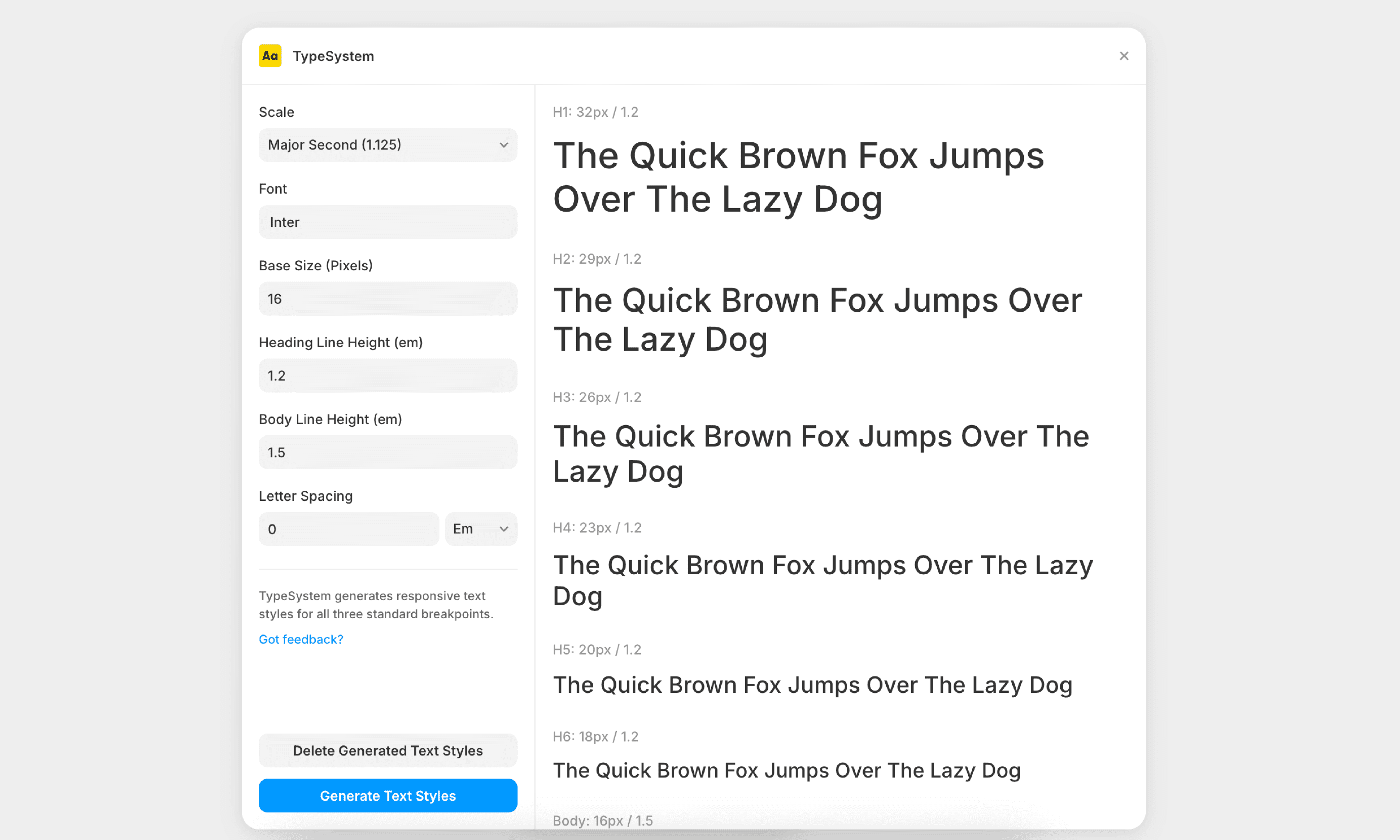Click the Letter Spacing value field
Image resolution: width=1400 pixels, height=840 pixels.
pyautogui.click(x=349, y=529)
